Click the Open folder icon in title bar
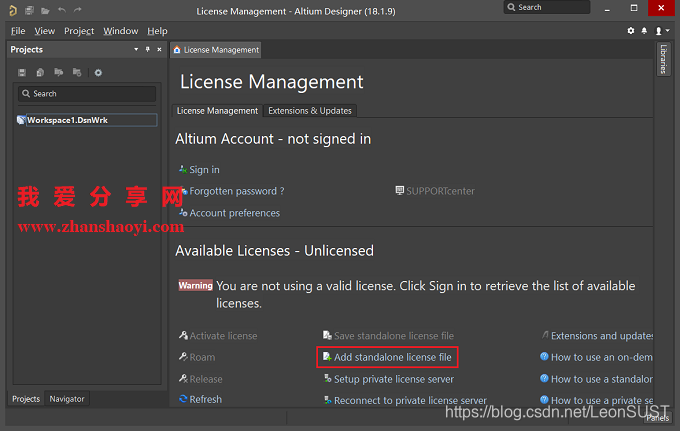The image size is (680, 431). [45, 10]
